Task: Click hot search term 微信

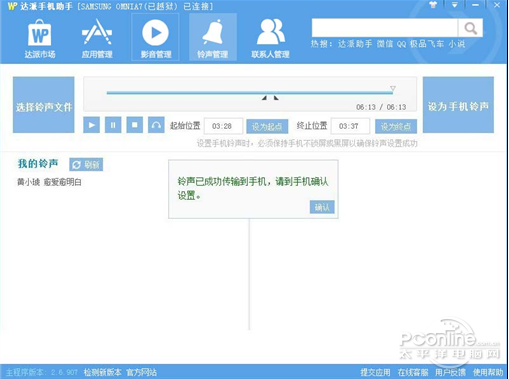Action: 385,44
